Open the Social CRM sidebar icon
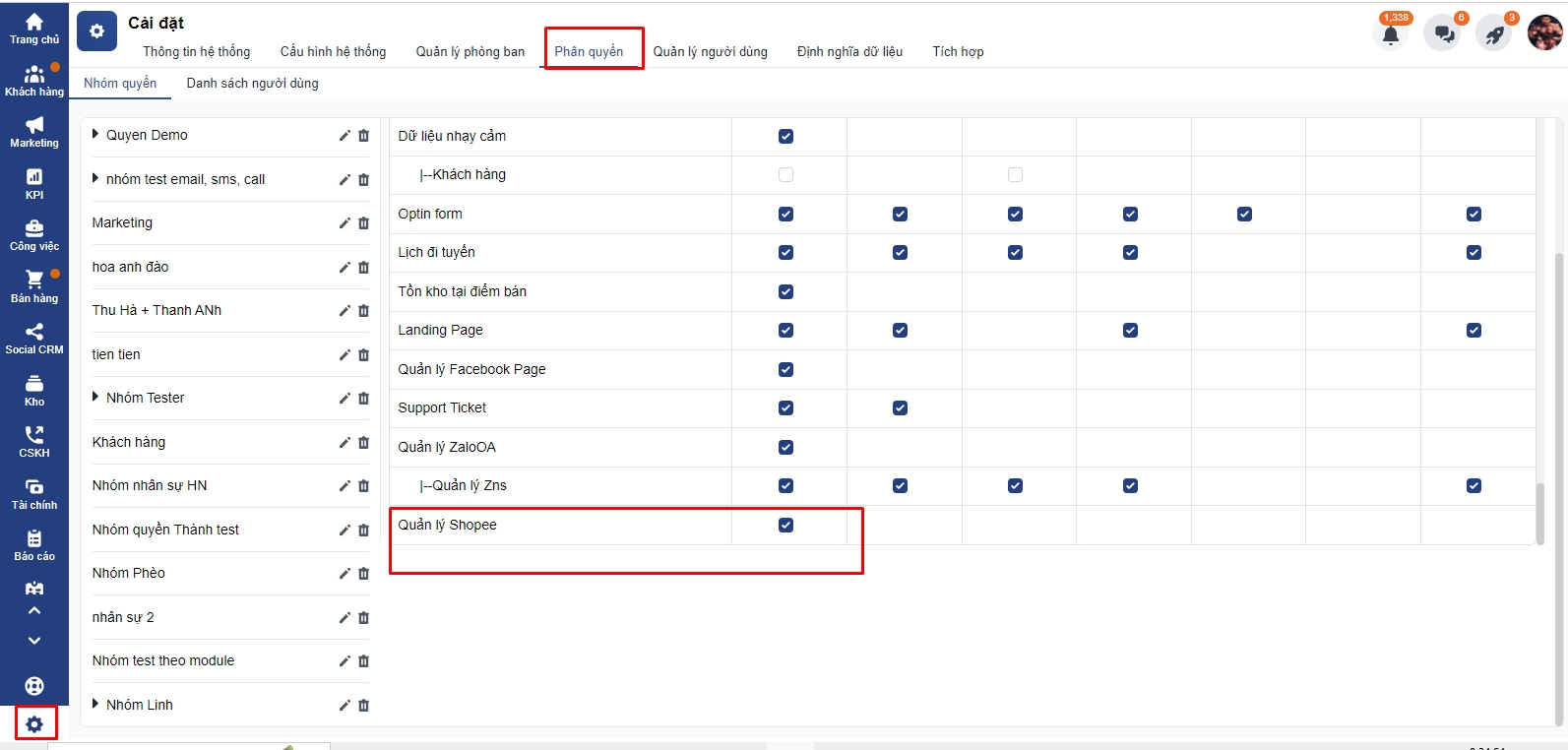Screen dimensions: 1568x750 (x=34, y=339)
